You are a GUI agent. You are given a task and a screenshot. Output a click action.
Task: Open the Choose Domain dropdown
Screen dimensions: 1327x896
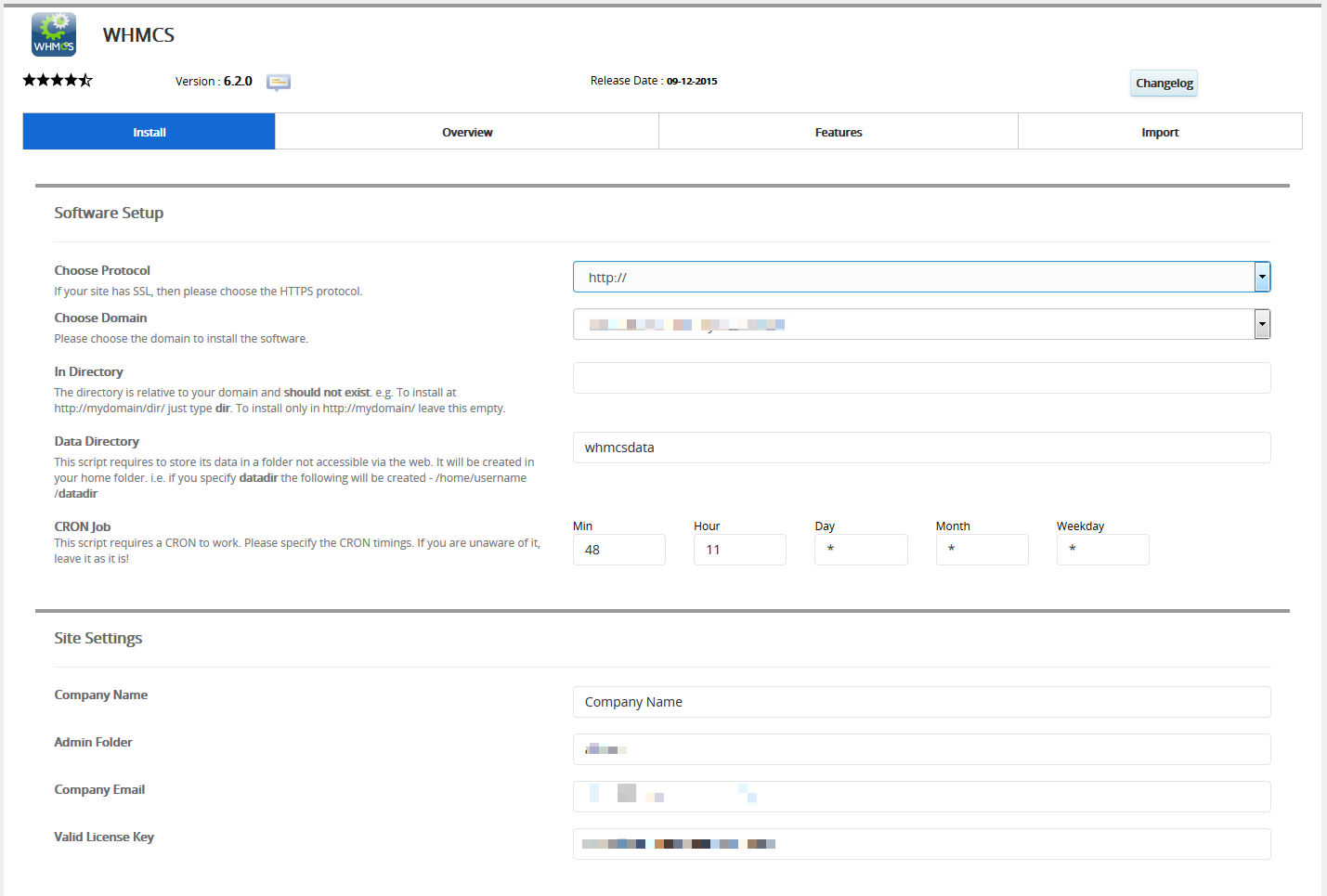[x=921, y=325]
